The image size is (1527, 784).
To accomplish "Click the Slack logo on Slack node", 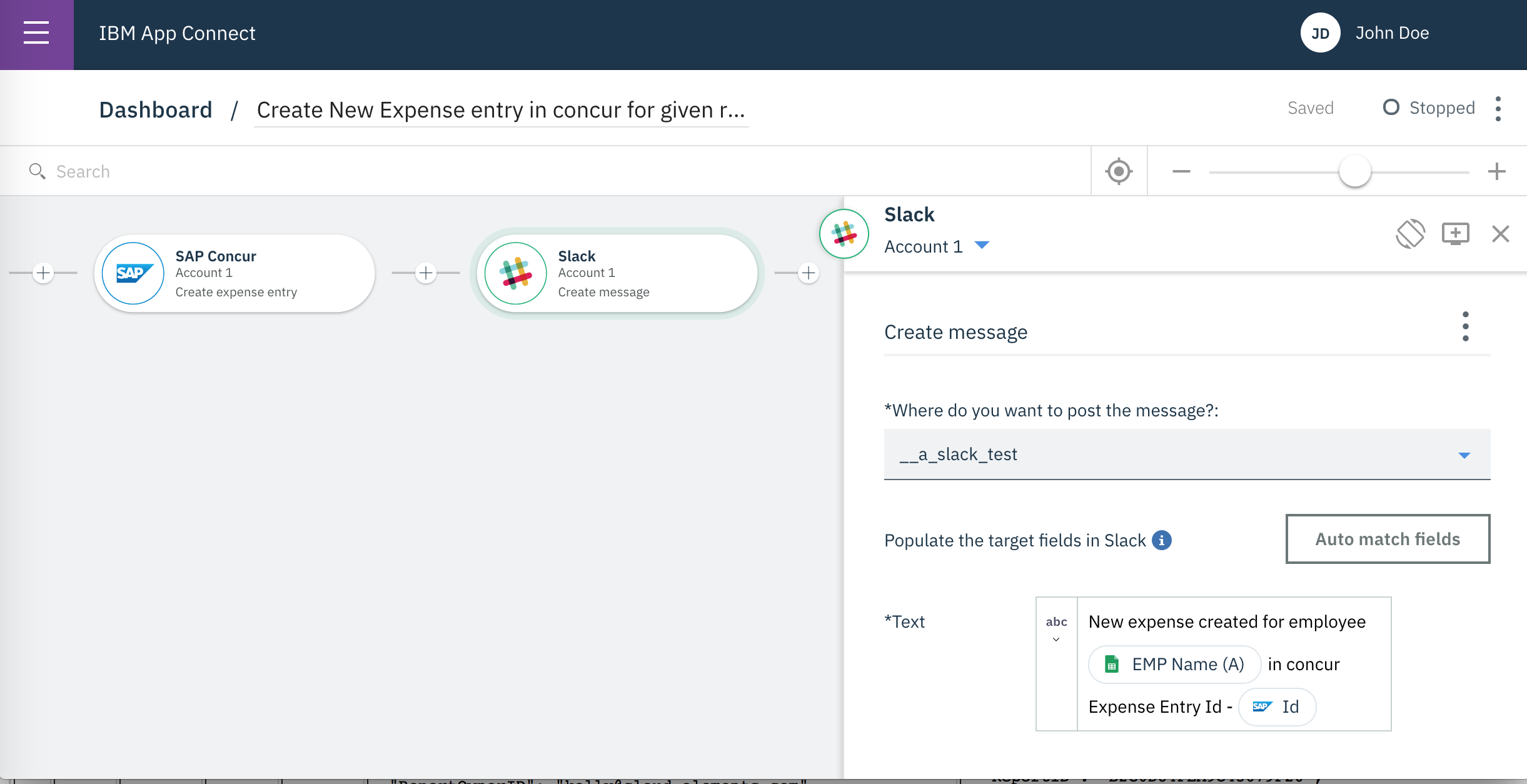I will [x=516, y=273].
